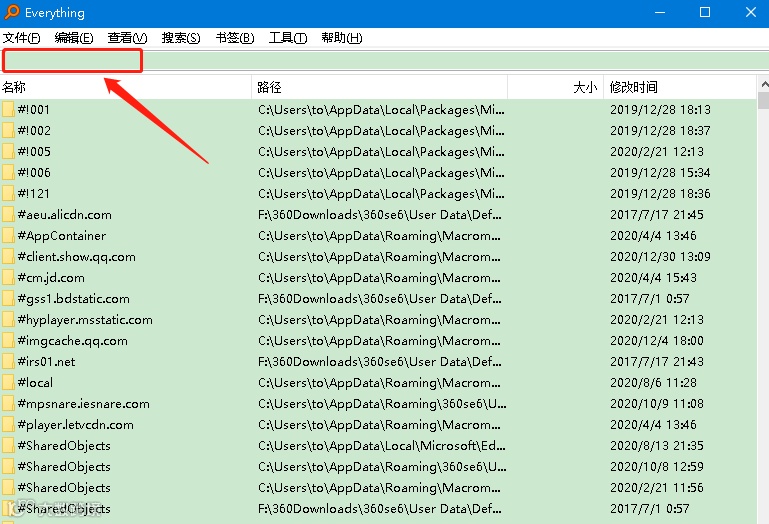Select the #aeu.alicdn.com entry

tap(64, 214)
